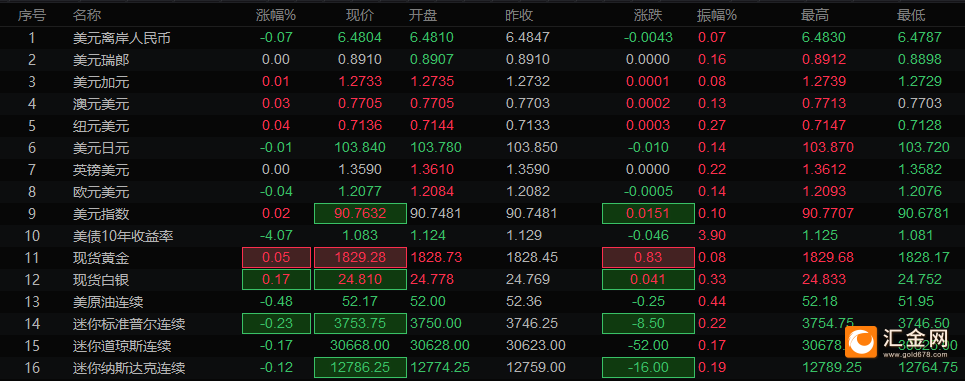Click the change value -0.0043

648,38
